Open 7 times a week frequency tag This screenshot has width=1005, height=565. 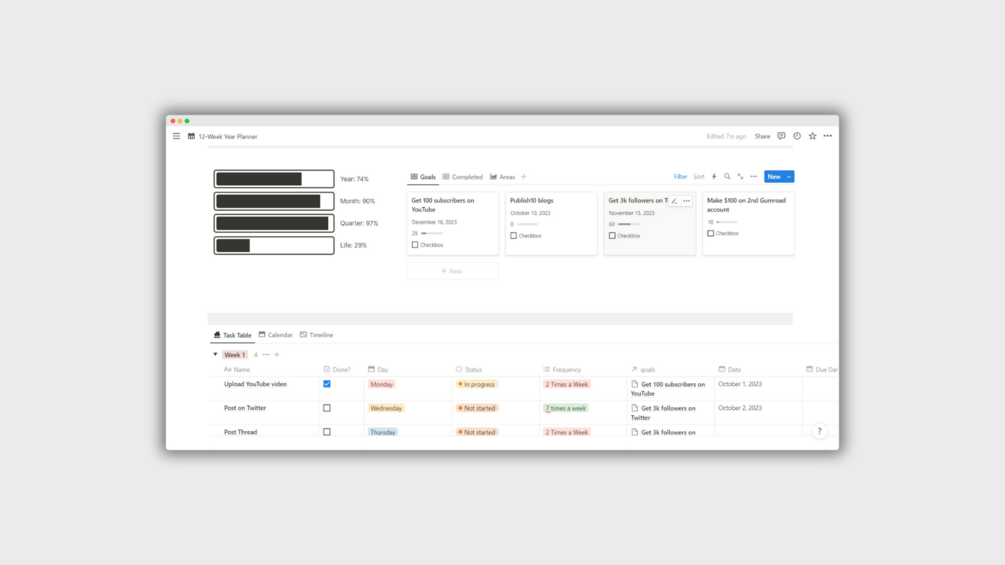[565, 408]
